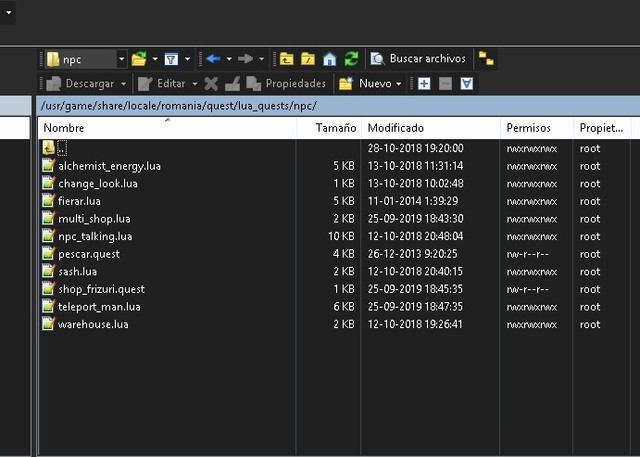Select the teleport_man.lua file
The image size is (640, 457).
click(x=99, y=307)
